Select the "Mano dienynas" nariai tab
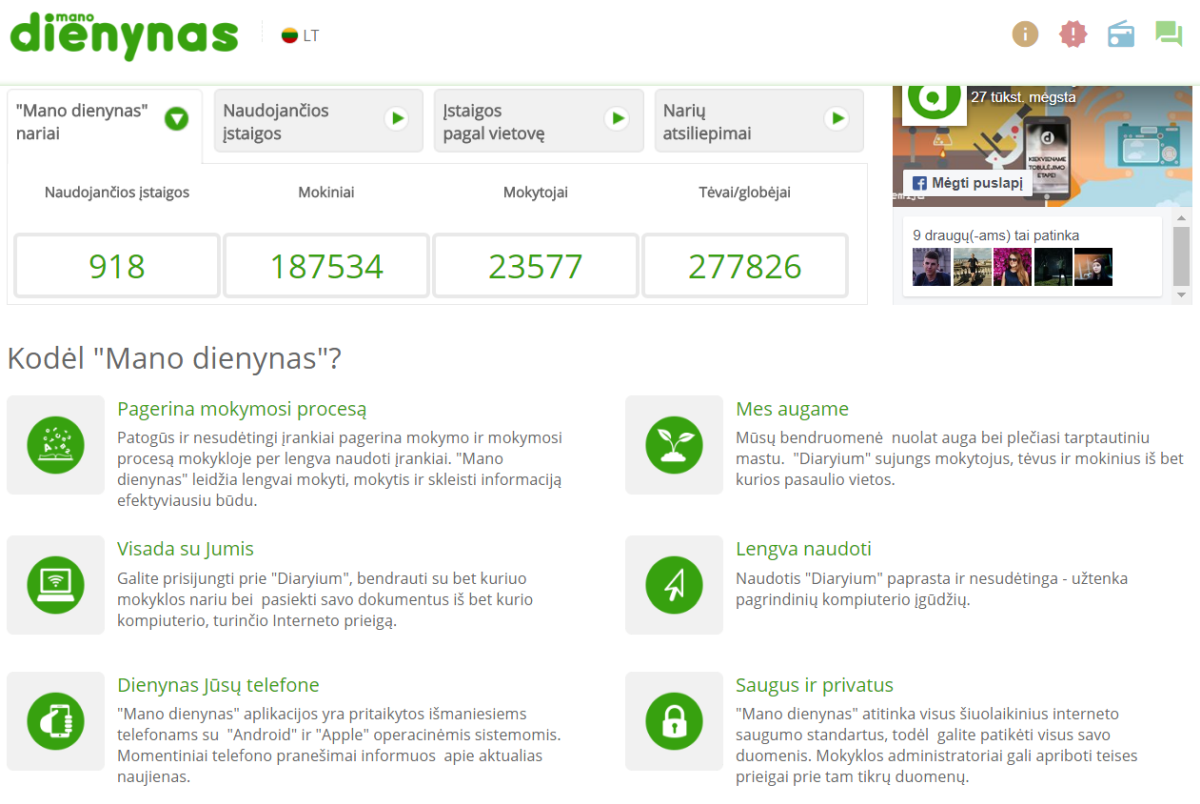The width and height of the screenshot is (1200, 804). pyautogui.click(x=105, y=125)
